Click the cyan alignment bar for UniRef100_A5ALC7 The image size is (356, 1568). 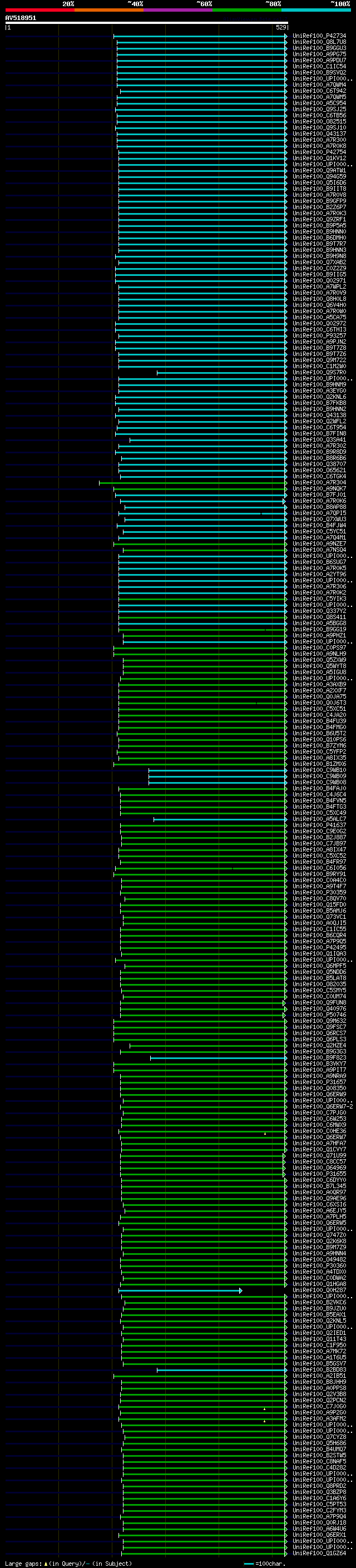tap(220, 819)
